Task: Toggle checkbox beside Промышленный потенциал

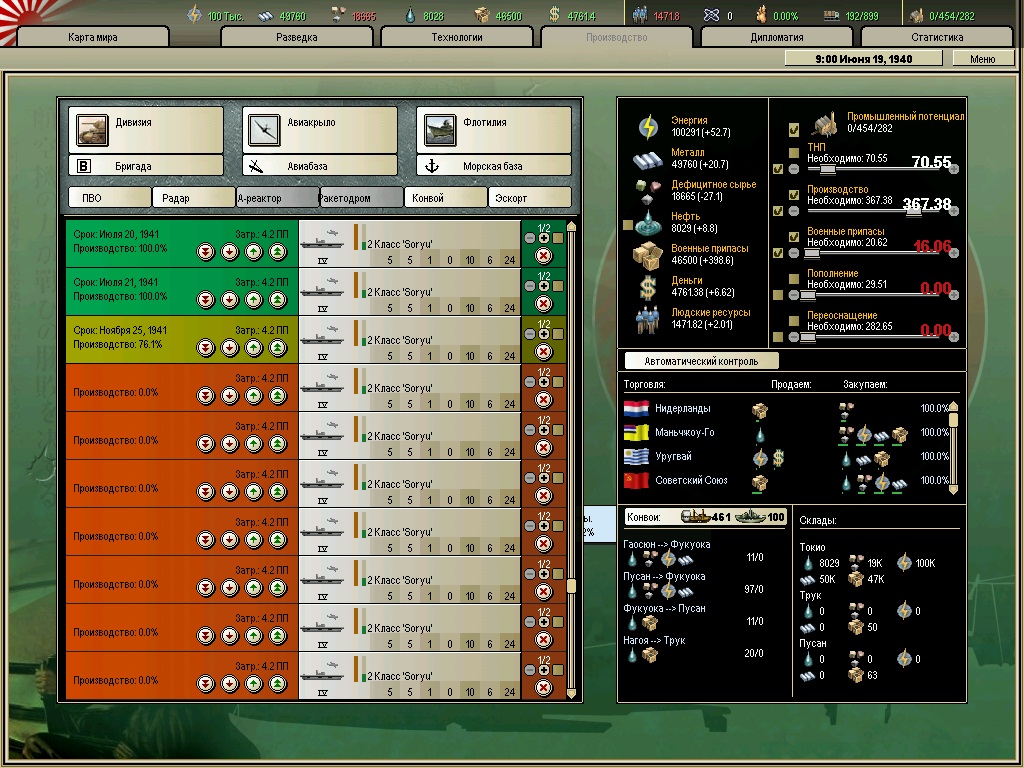Action: tap(794, 130)
